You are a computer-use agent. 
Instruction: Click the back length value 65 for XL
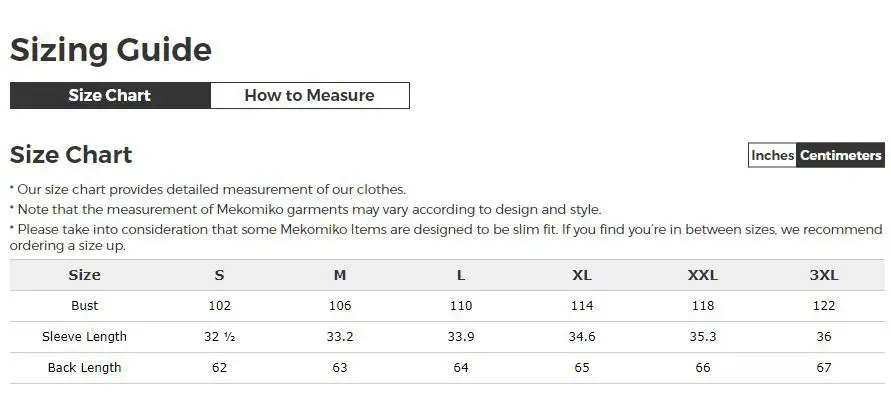click(582, 368)
